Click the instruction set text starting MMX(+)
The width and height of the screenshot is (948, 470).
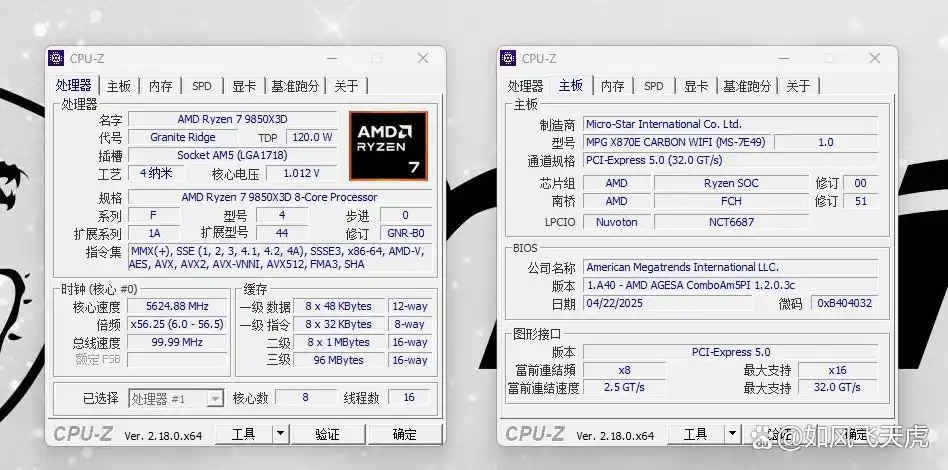280,258
